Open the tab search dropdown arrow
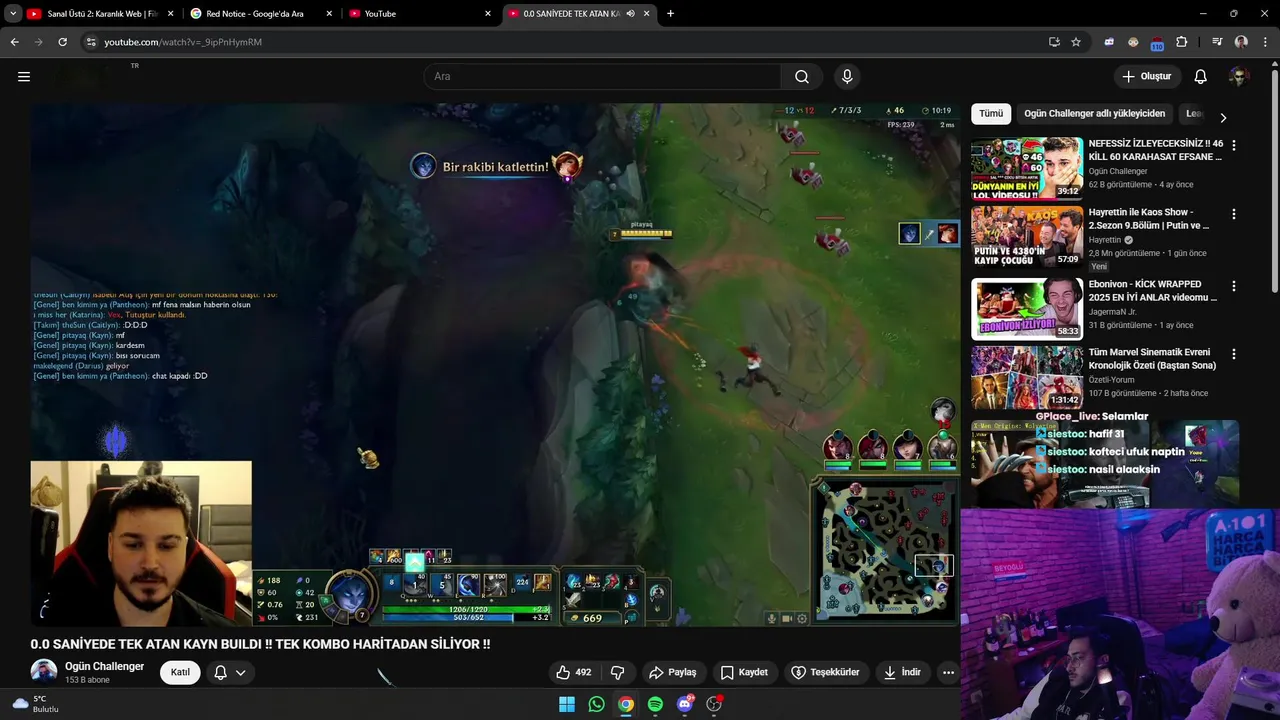The image size is (1280, 720). (x=13, y=13)
